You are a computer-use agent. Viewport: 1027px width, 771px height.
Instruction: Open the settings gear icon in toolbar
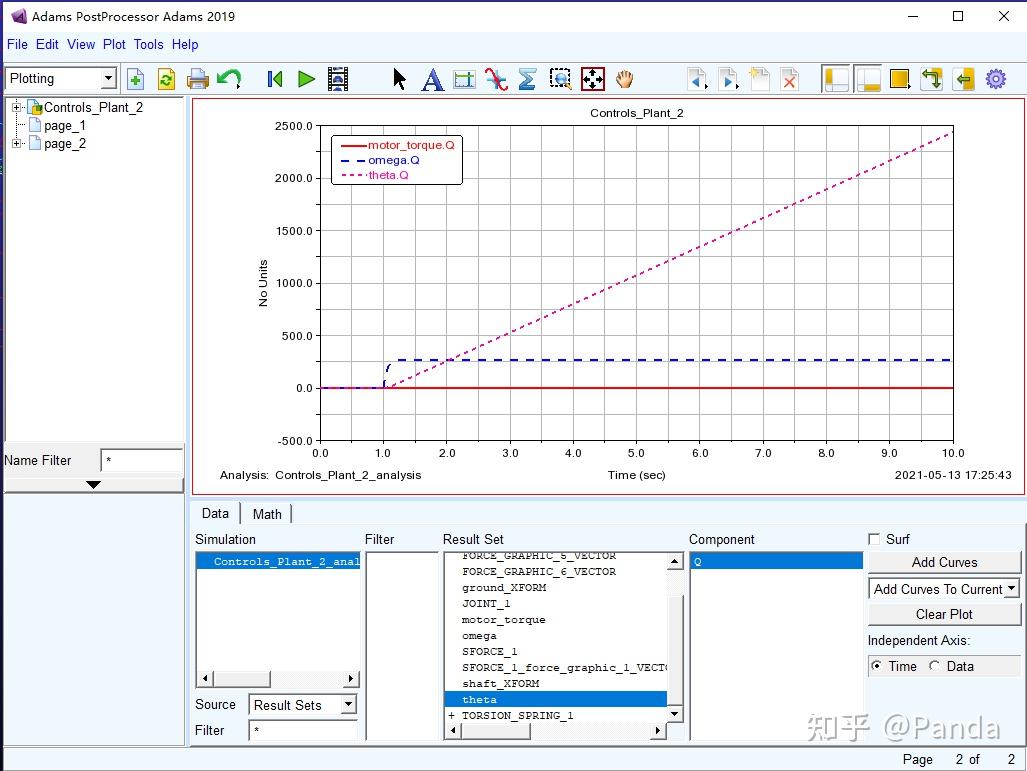[996, 79]
